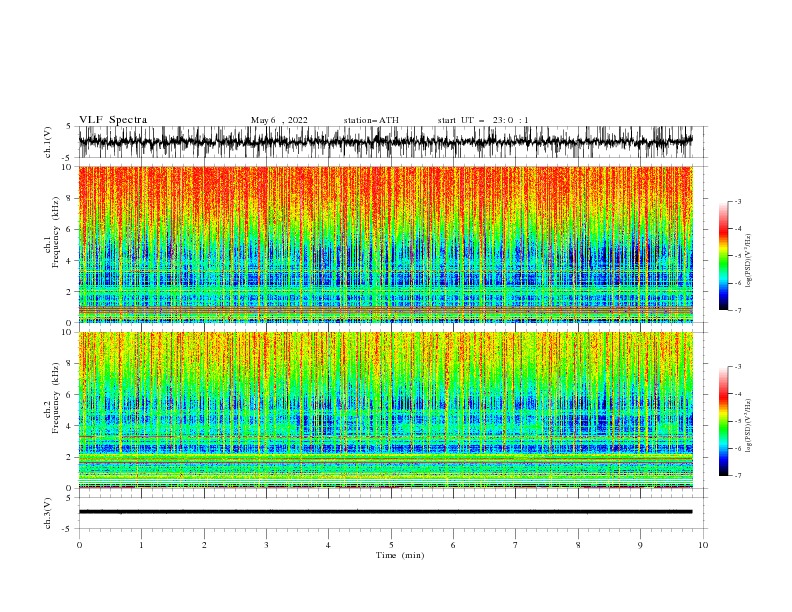This screenshot has height=612, width=792.
Task: Click the time axis tick label '5'
Action: [x=391, y=545]
